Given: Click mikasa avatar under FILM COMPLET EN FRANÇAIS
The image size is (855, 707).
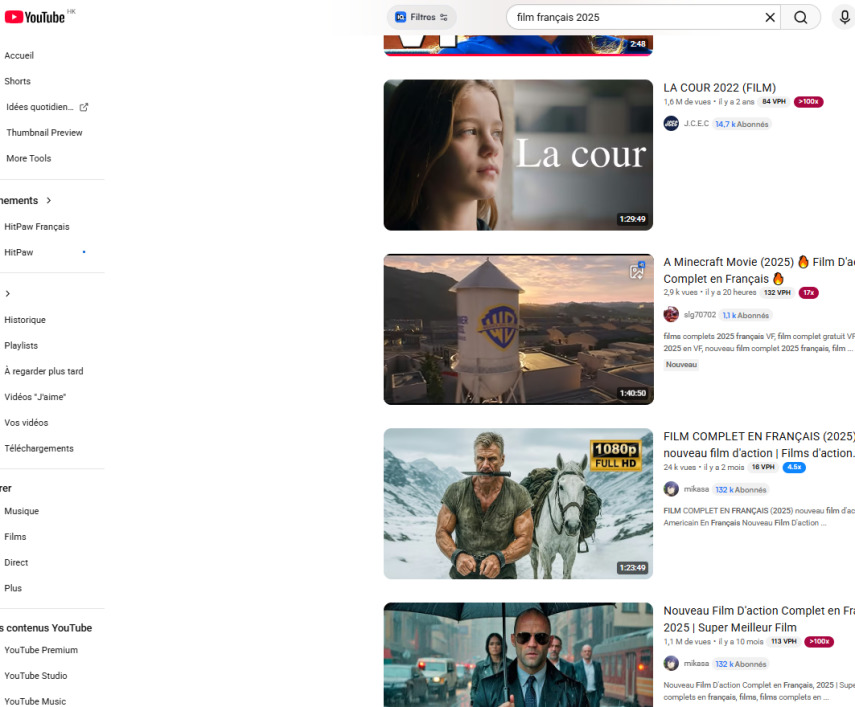Looking at the screenshot, I should [x=671, y=490].
